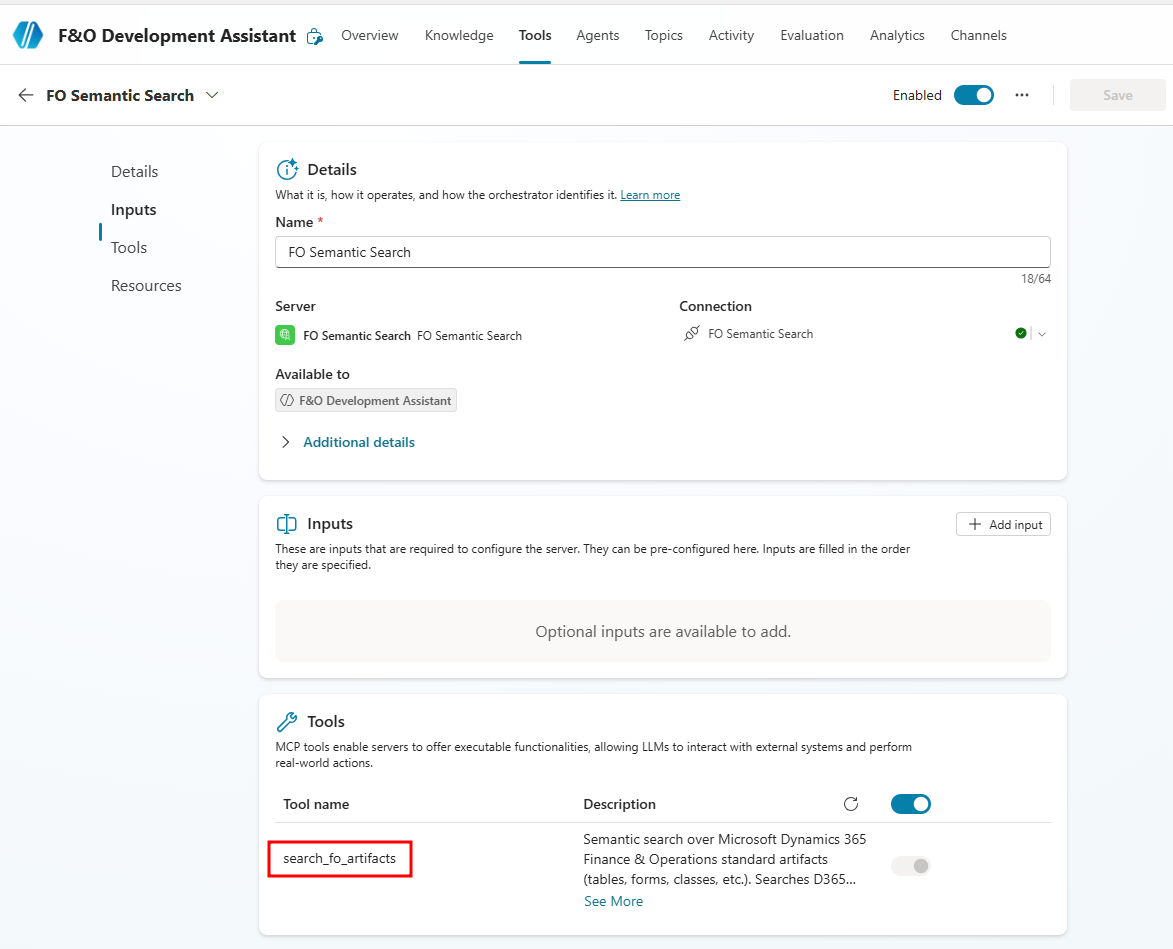Click the F&O Development Assistant page title

(177, 36)
